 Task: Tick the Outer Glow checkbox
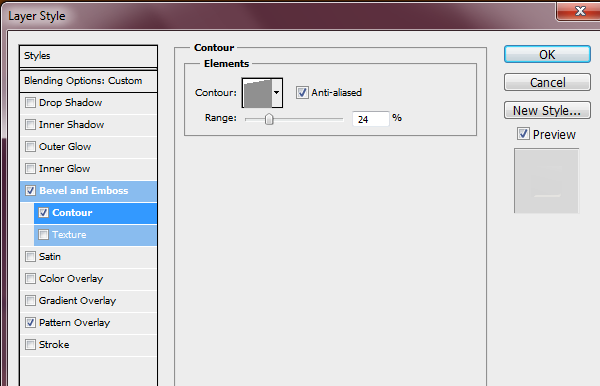tap(30, 147)
